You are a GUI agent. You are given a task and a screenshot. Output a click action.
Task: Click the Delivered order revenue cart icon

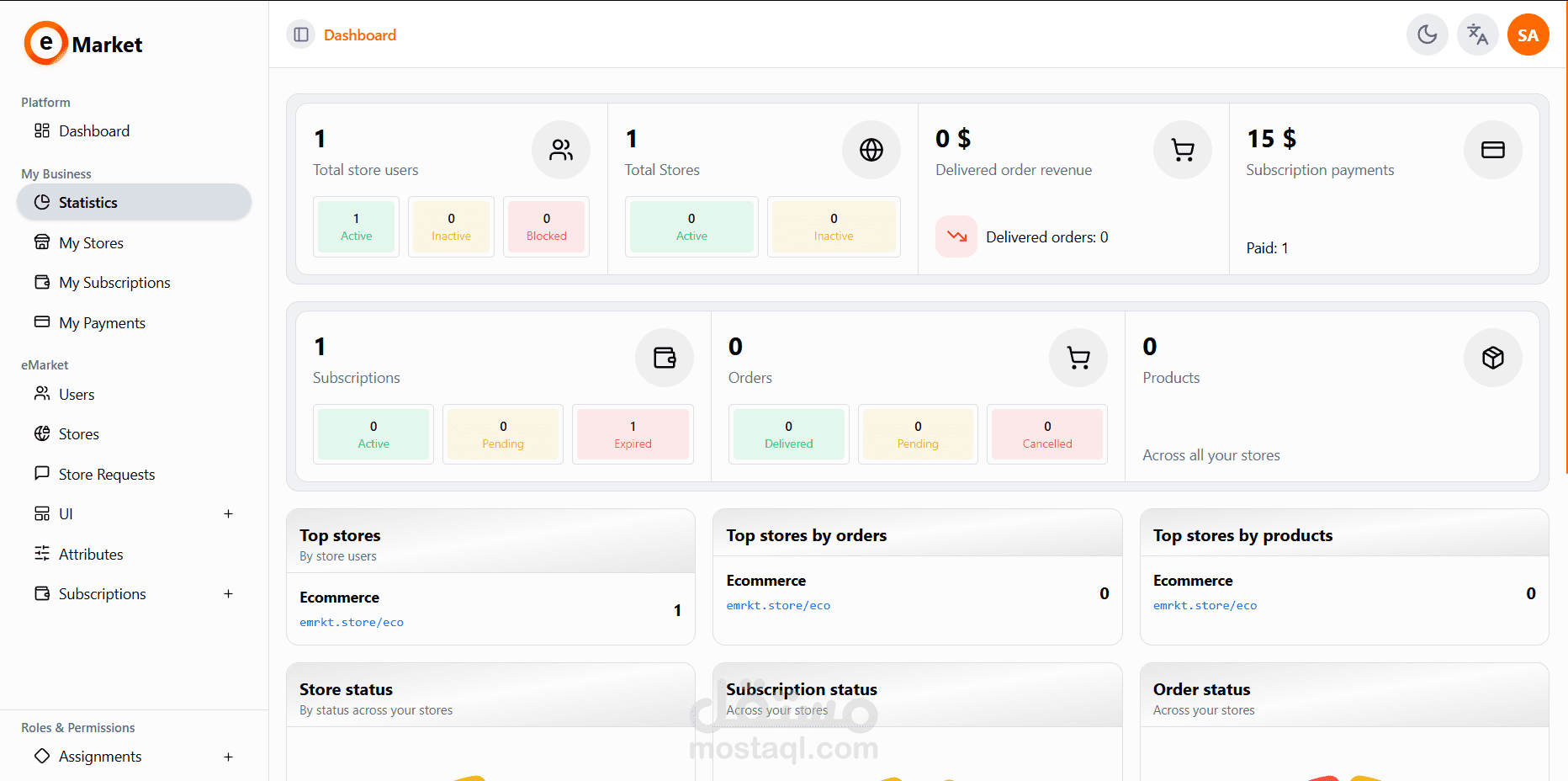click(x=1183, y=150)
